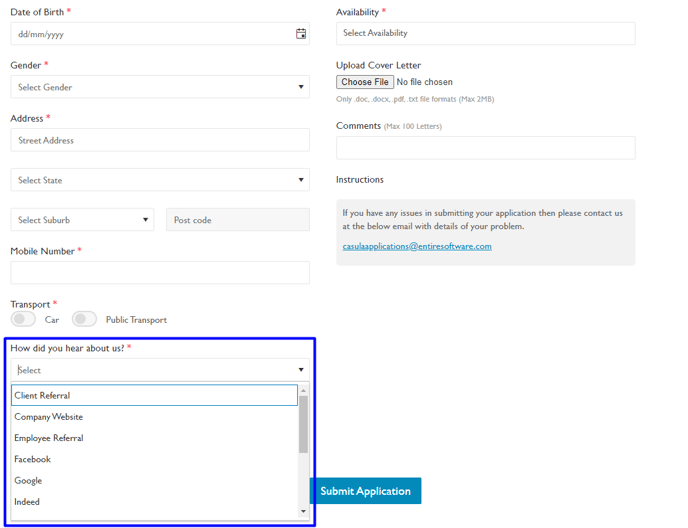688x528 pixels.
Task: Click the Comments text field
Action: tap(486, 148)
